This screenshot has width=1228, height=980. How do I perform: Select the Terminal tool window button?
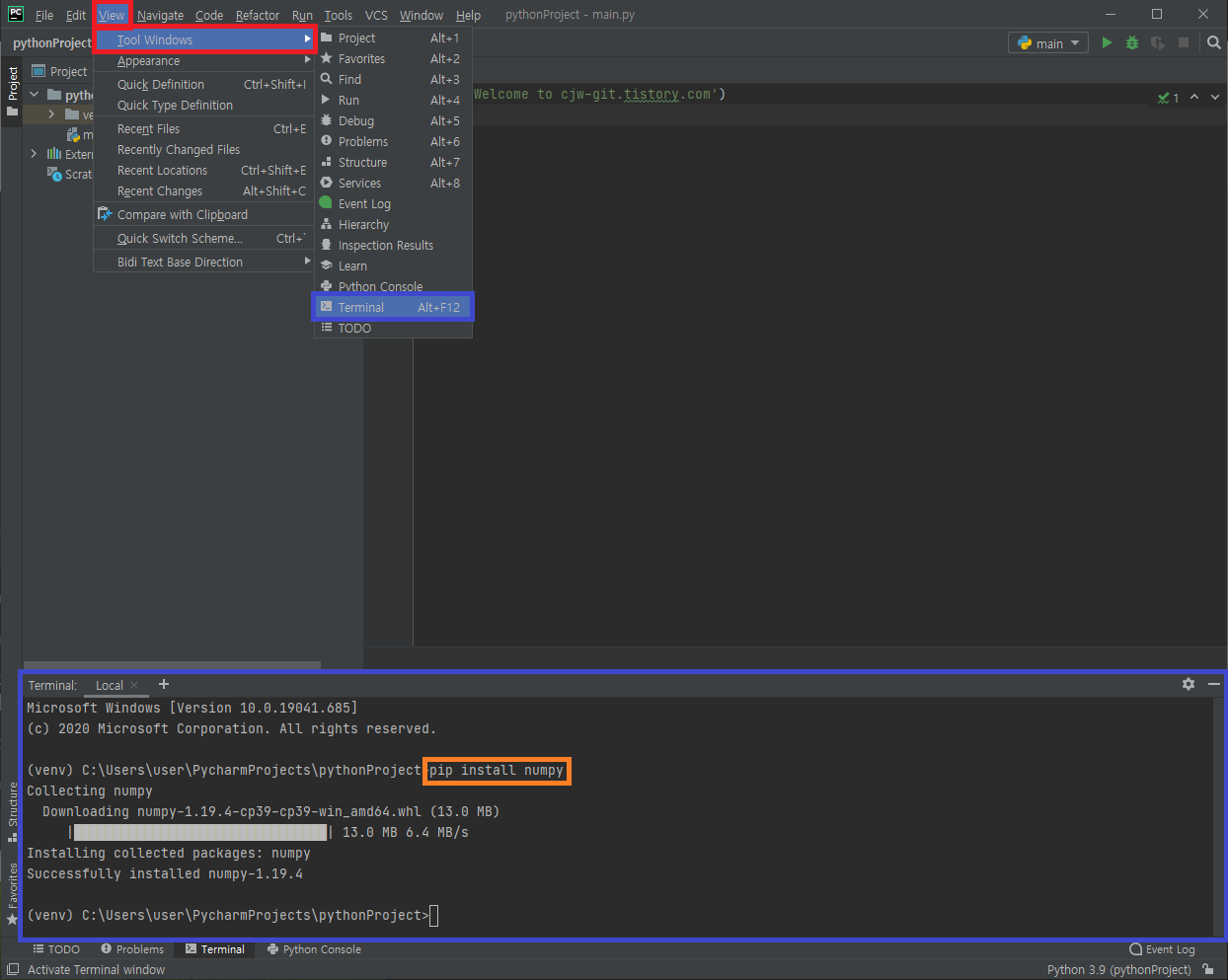point(214,949)
